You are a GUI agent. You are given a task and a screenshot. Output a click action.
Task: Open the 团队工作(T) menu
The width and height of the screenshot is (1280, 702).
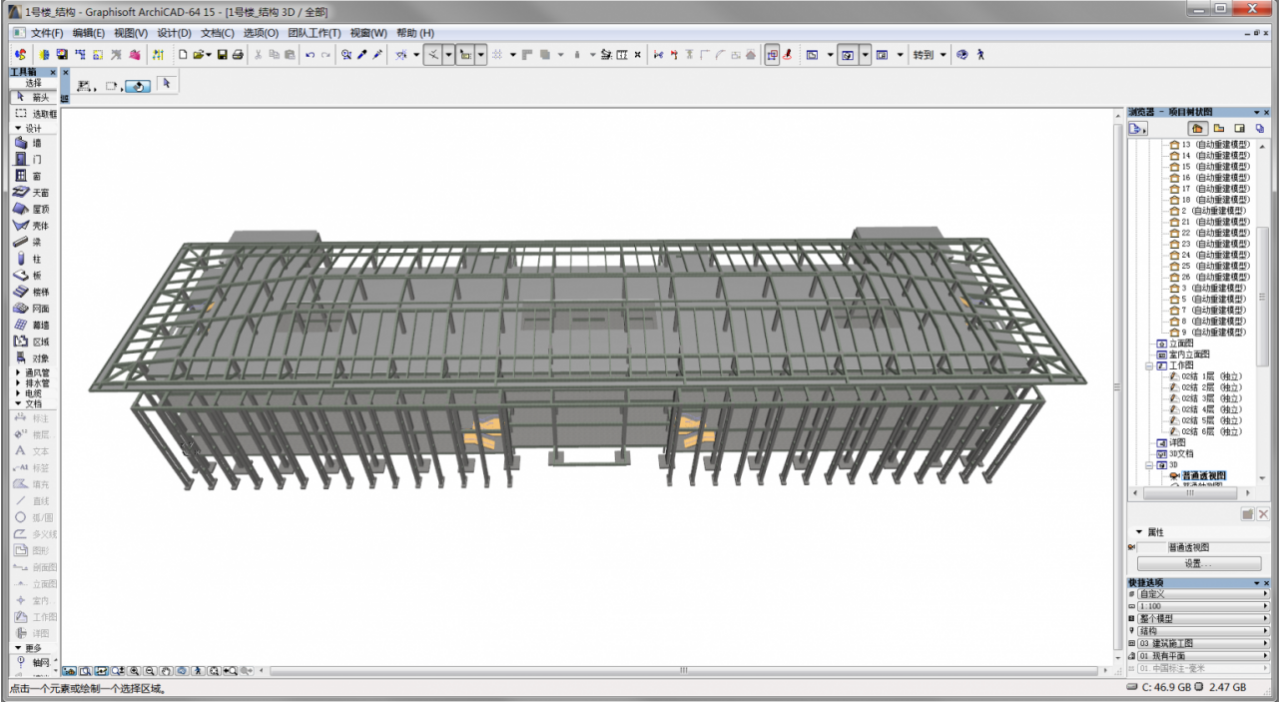[x=314, y=33]
